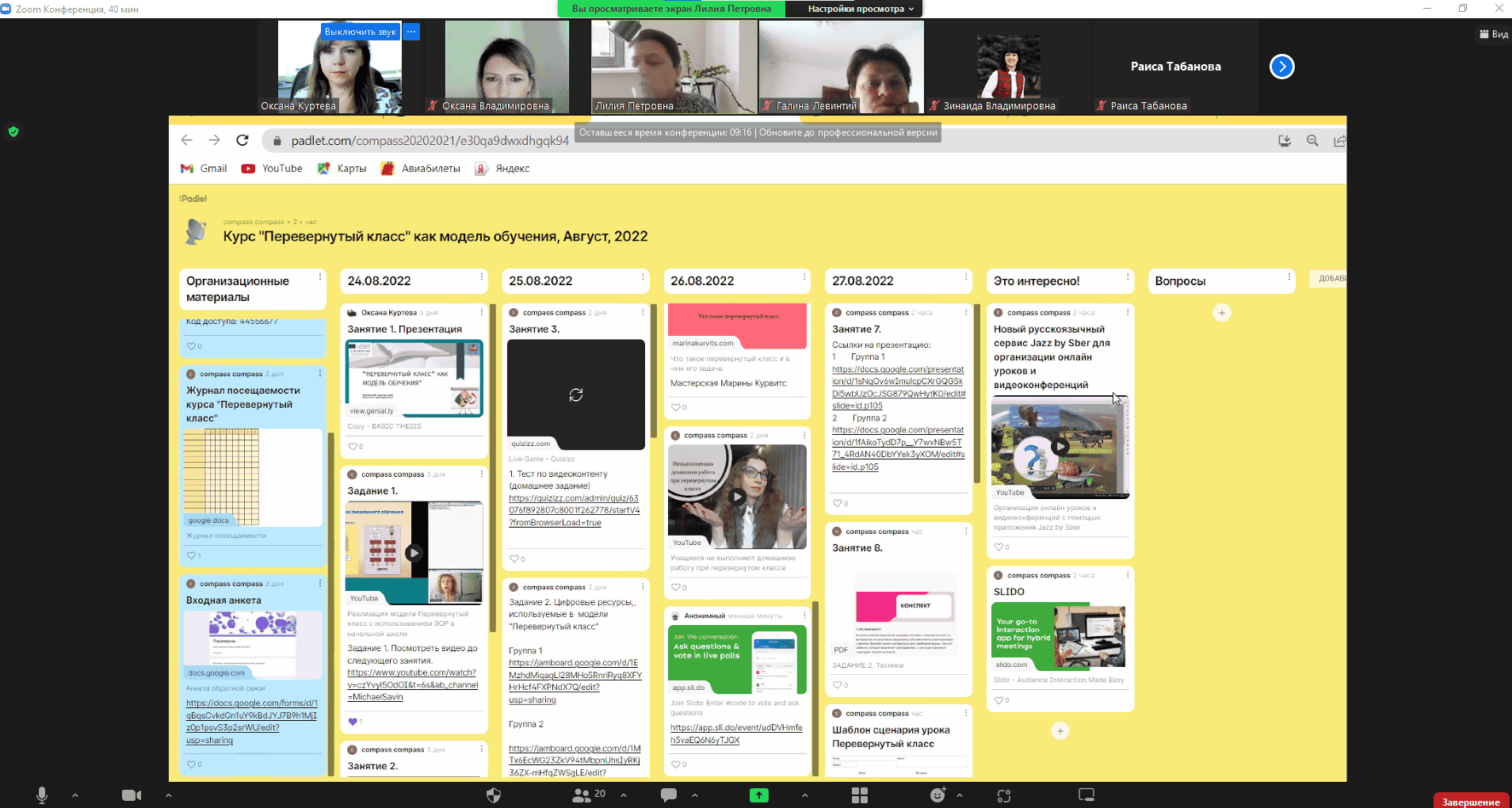The width and height of the screenshot is (1512, 808).
Task: Click the red Завершение button
Action: [1470, 801]
